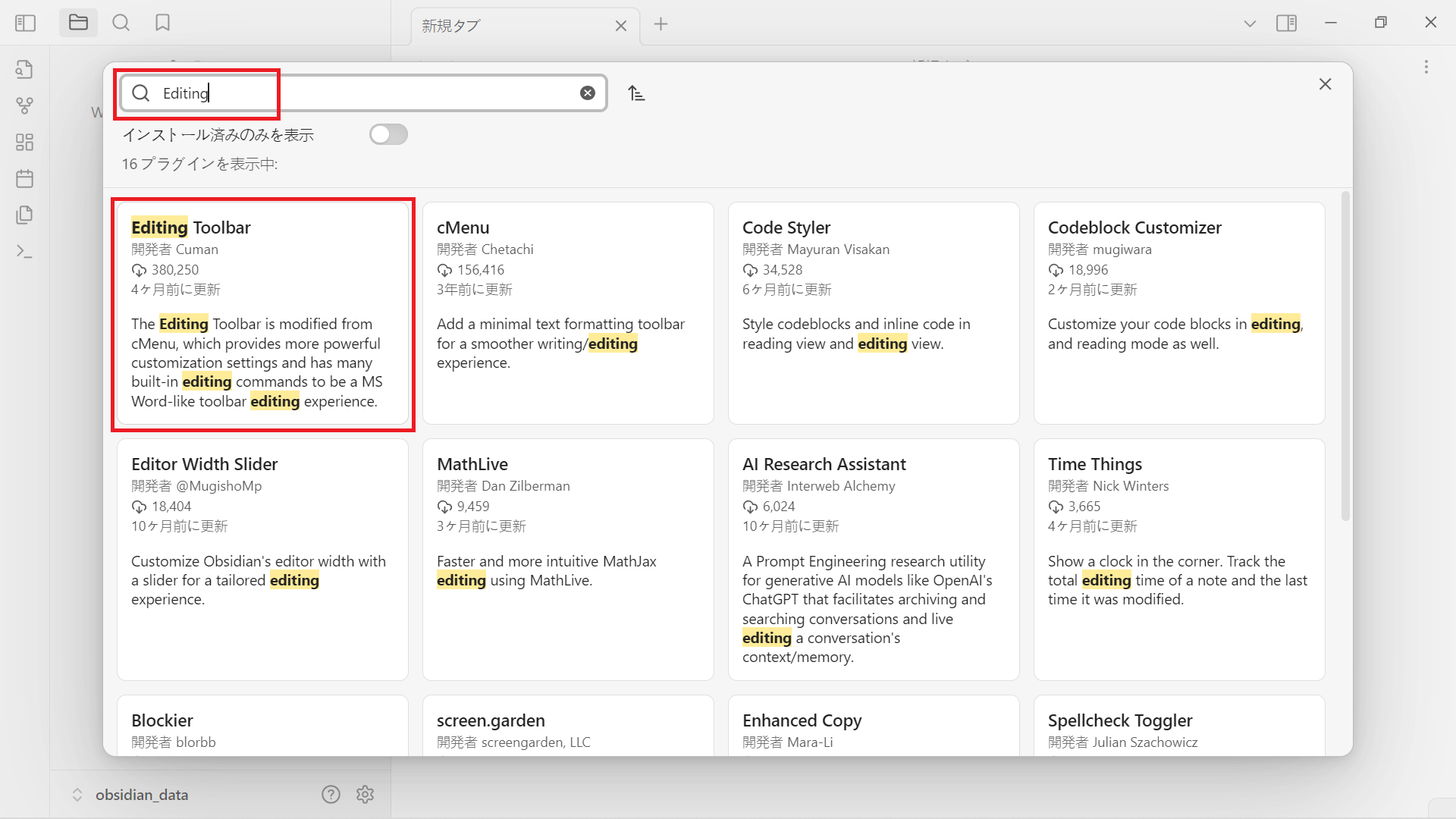Open graph view from ribbon
Viewport: 1456px width, 819px height.
tap(24, 105)
